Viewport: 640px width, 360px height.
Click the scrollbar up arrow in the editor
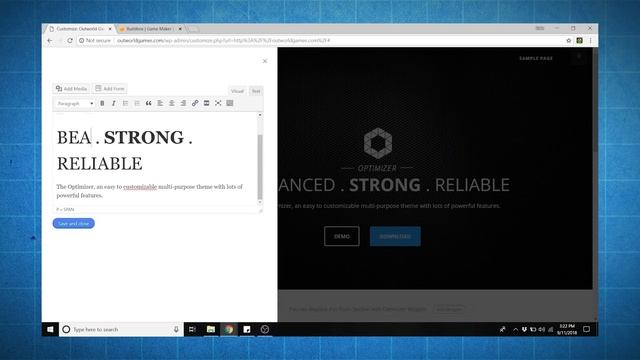pos(260,115)
